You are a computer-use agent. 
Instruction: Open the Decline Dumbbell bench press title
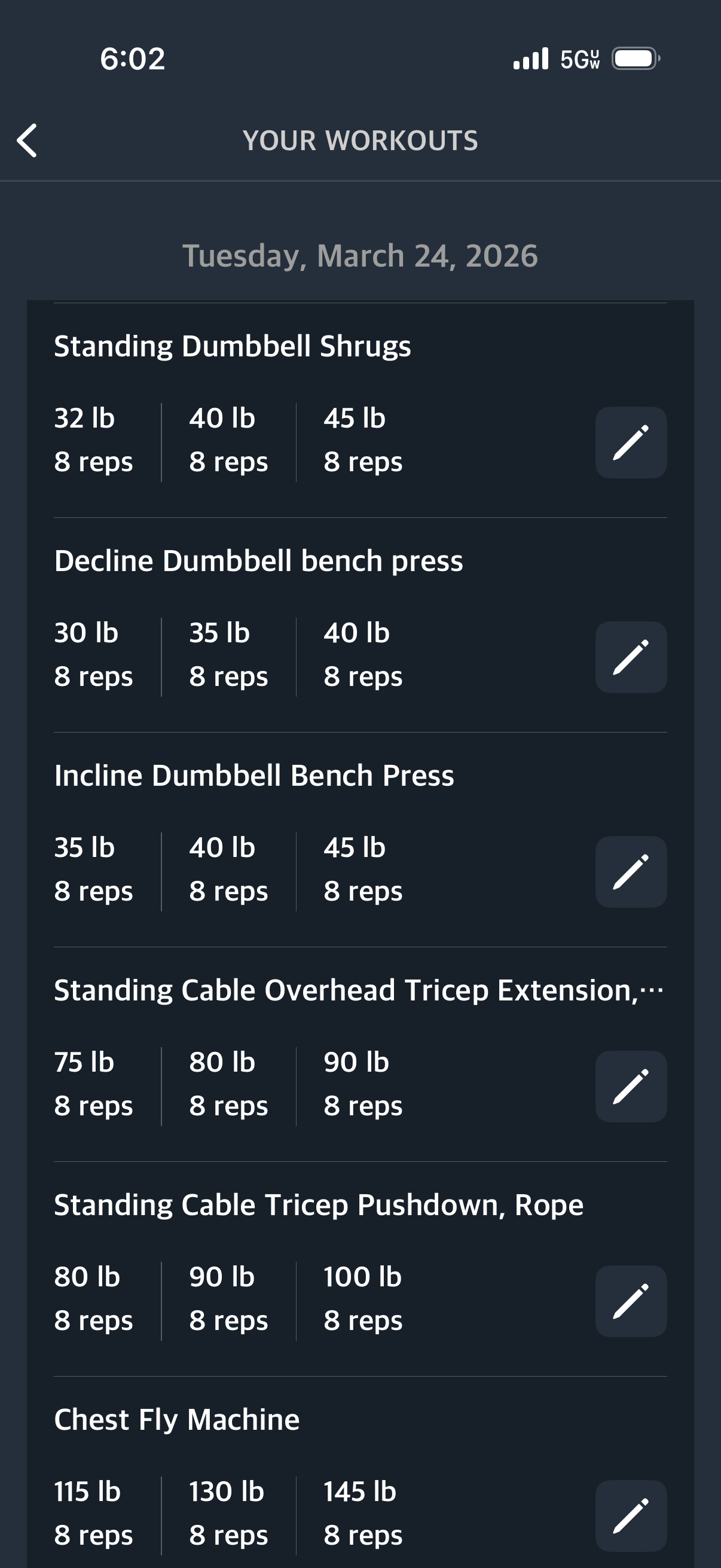[259, 560]
